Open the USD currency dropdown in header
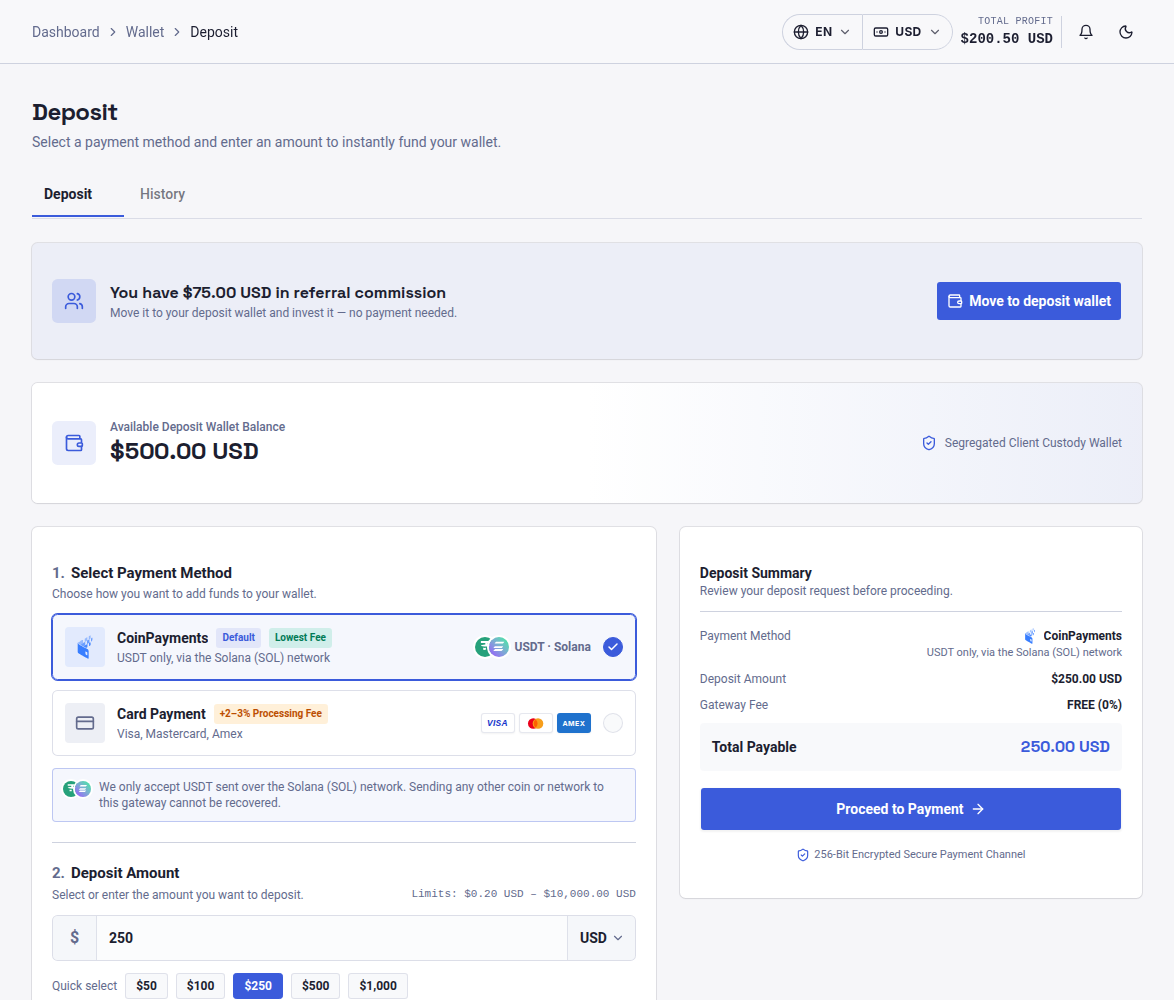The width and height of the screenshot is (1174, 1000). pyautogui.click(x=907, y=32)
